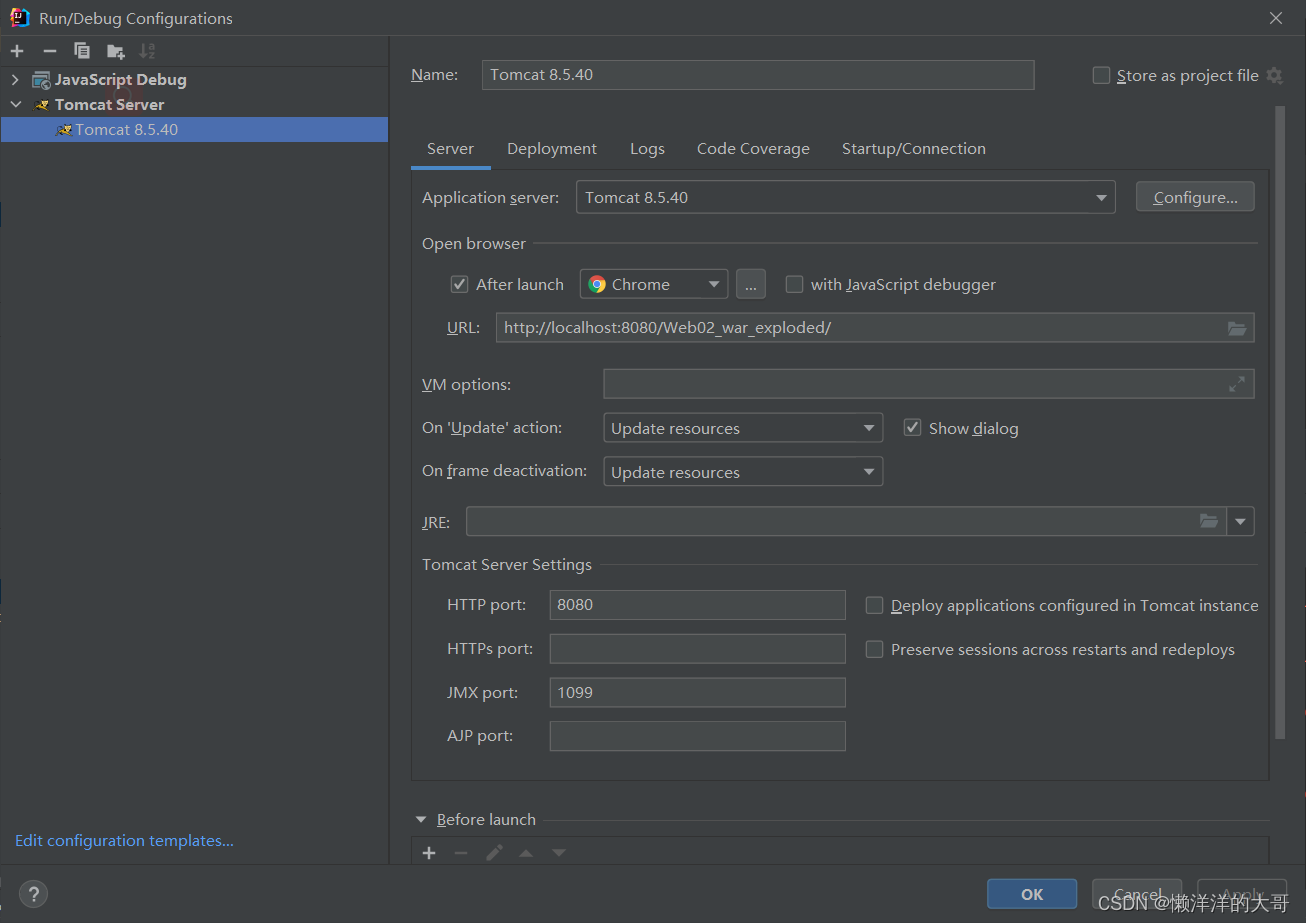Open browser selection ellipsis button
Image resolution: width=1306 pixels, height=923 pixels.
[x=751, y=284]
